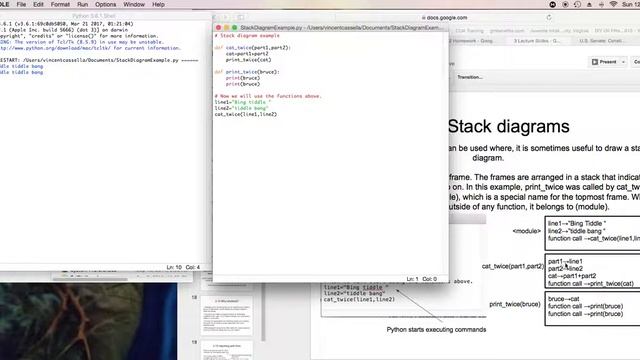Click the screen recording status icon

(565, 4)
